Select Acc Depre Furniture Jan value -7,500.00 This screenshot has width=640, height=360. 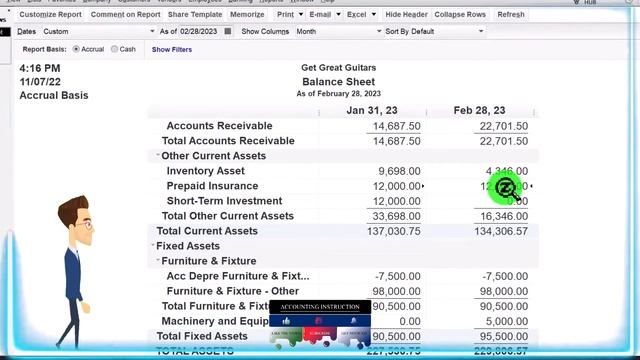(x=398, y=276)
